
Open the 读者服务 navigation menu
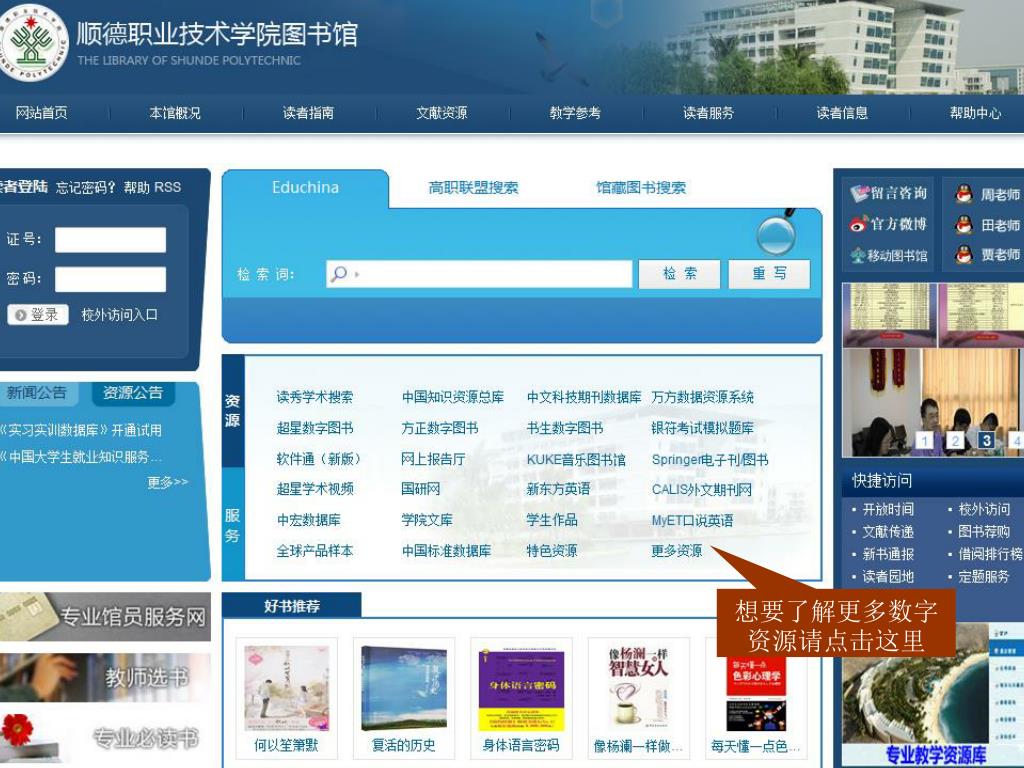point(709,112)
